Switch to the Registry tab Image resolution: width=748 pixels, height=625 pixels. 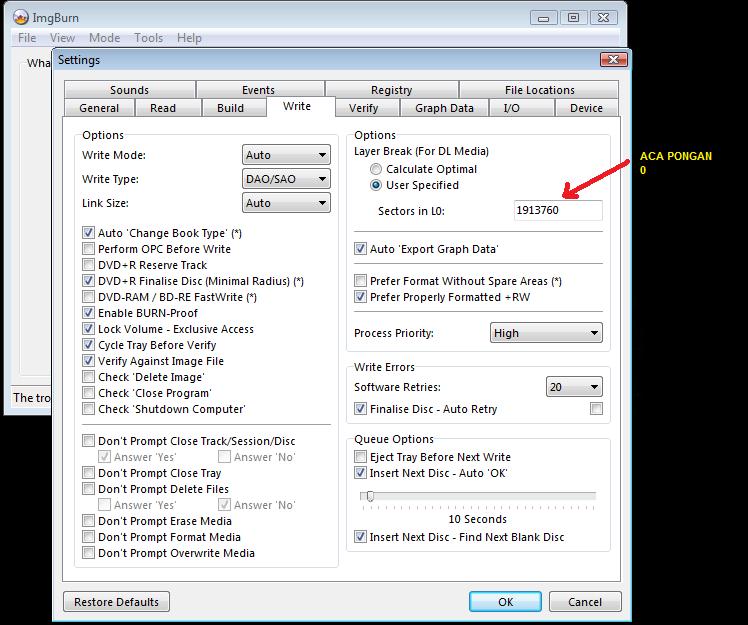[x=392, y=90]
